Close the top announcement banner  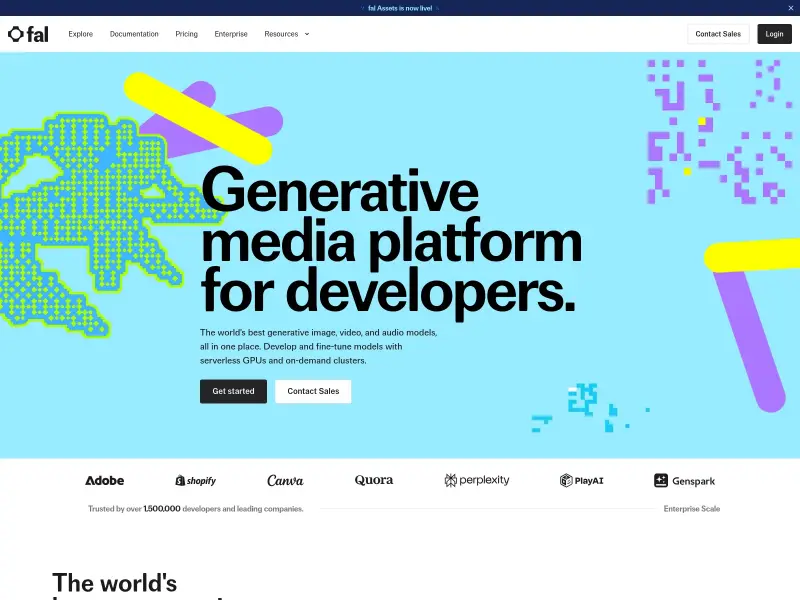click(790, 8)
